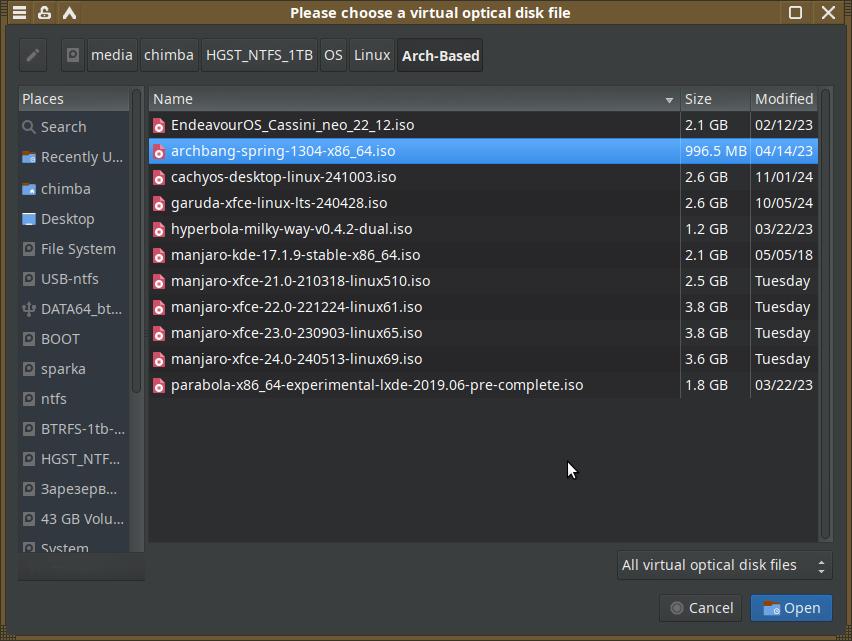Click the root drive icon in path bar
852x641 pixels.
[x=73, y=55]
